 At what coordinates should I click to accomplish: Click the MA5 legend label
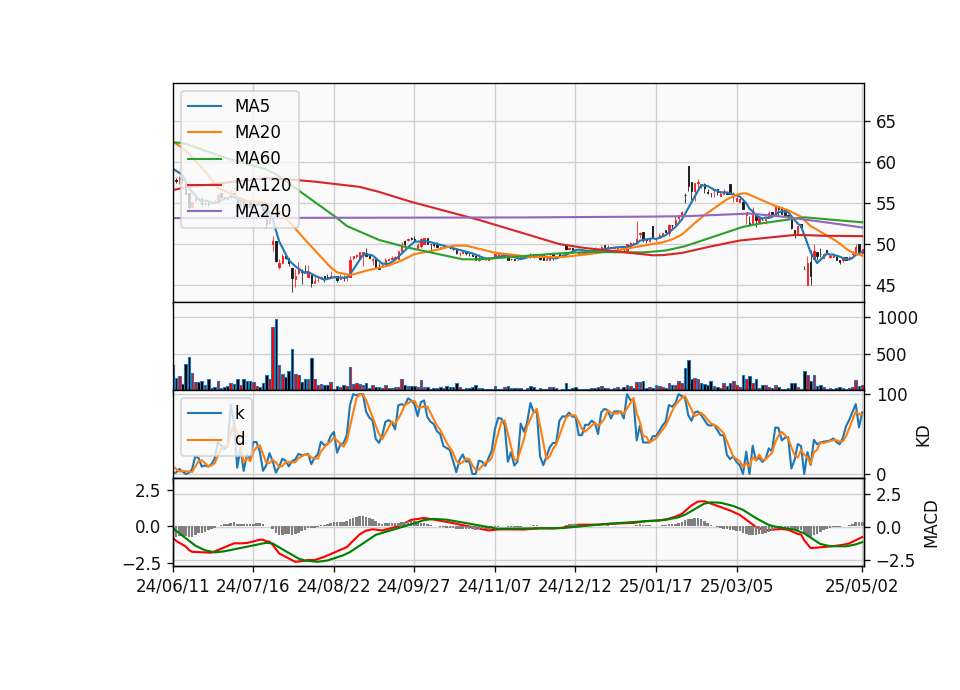252,106
